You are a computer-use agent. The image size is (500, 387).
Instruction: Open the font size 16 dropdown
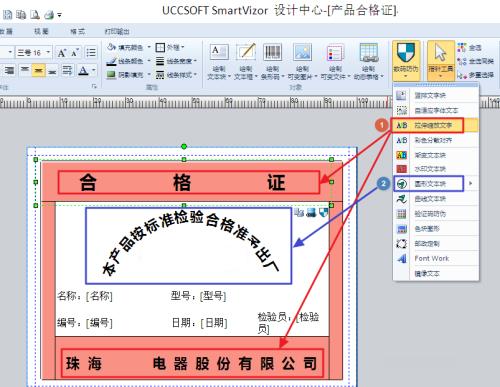(48, 52)
